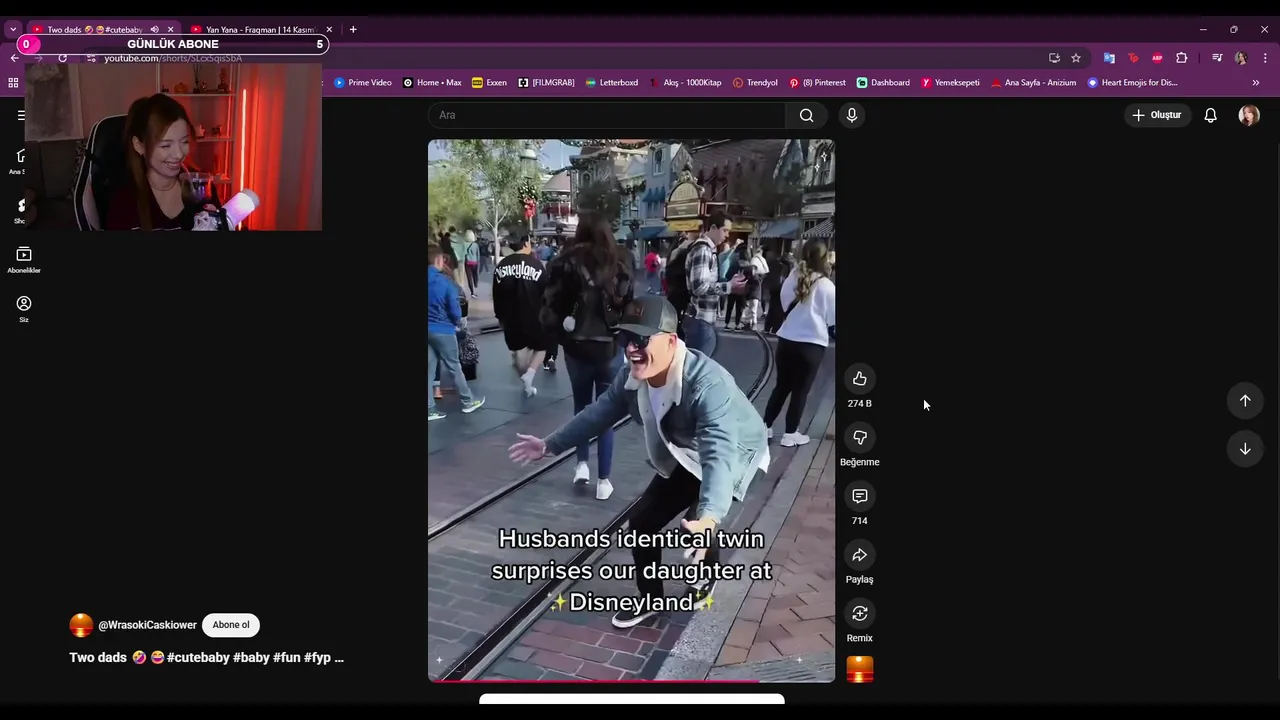Open Chrome three-dot menu
1280x720 pixels.
(1265, 58)
